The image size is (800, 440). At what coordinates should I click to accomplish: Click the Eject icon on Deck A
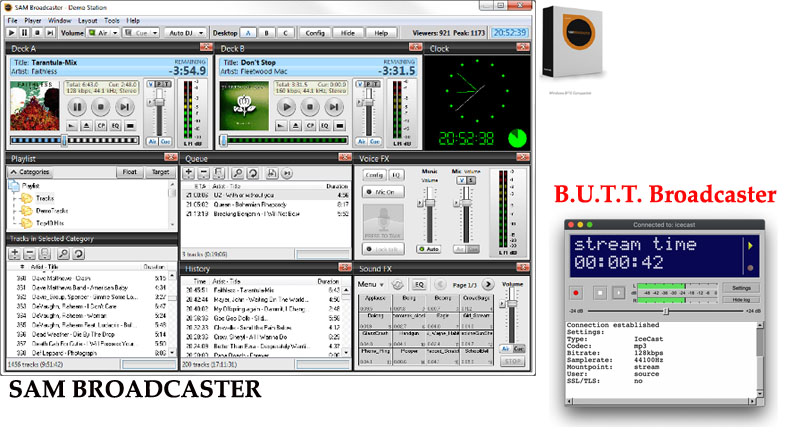click(x=87, y=126)
